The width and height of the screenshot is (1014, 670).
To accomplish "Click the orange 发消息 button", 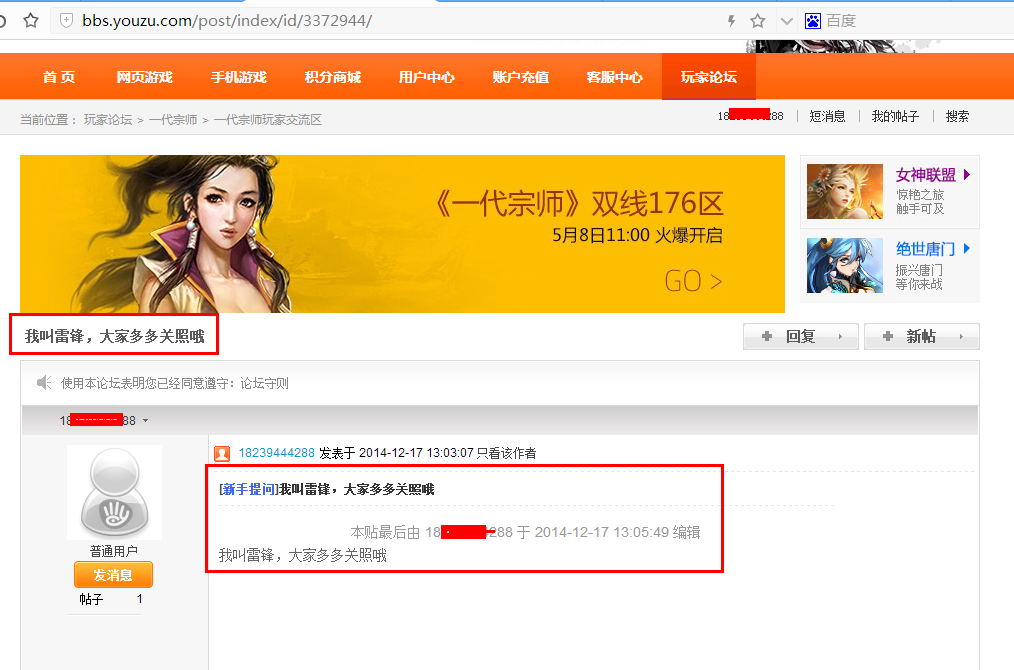I will pos(113,574).
